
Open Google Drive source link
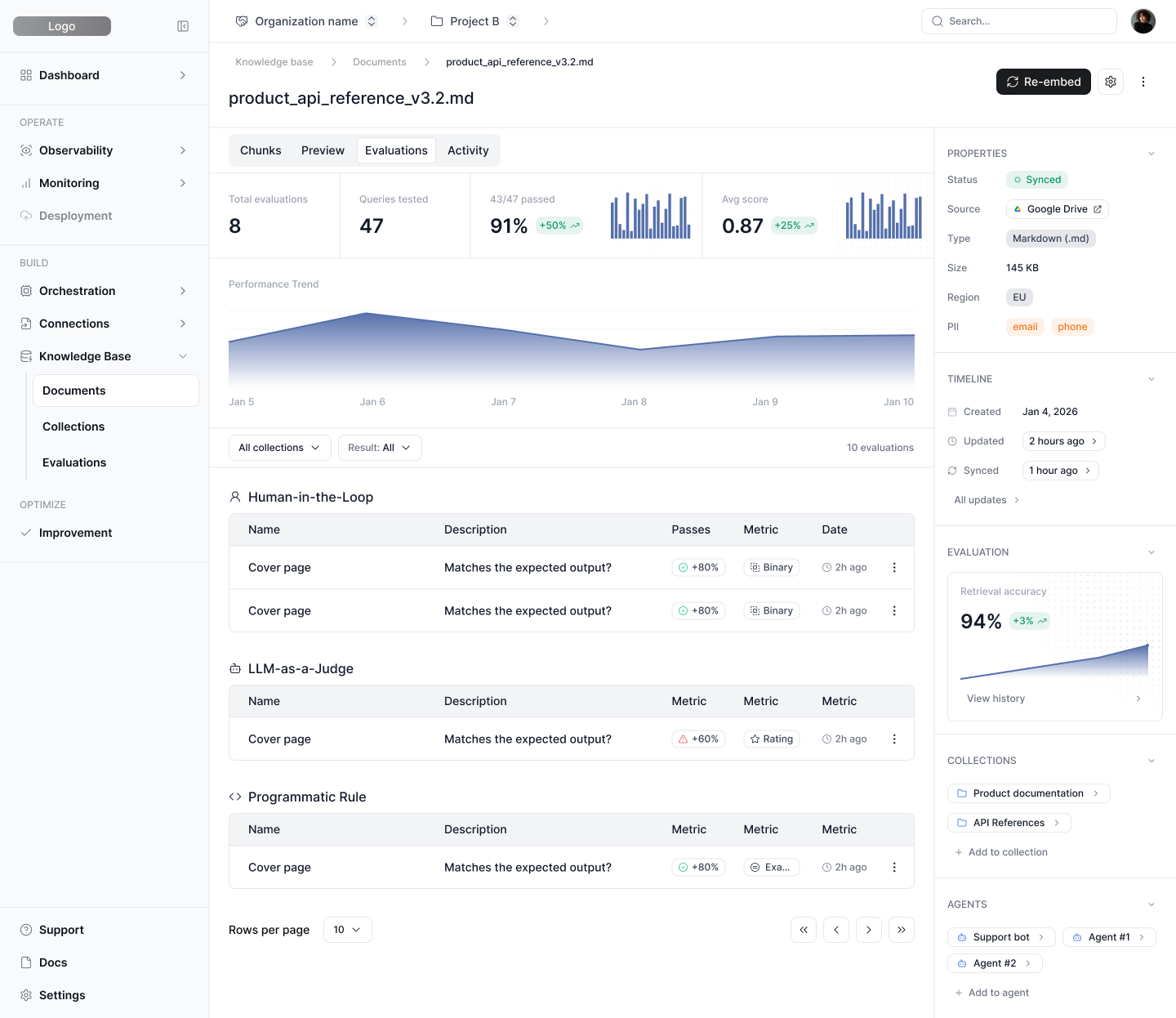[x=1057, y=209]
